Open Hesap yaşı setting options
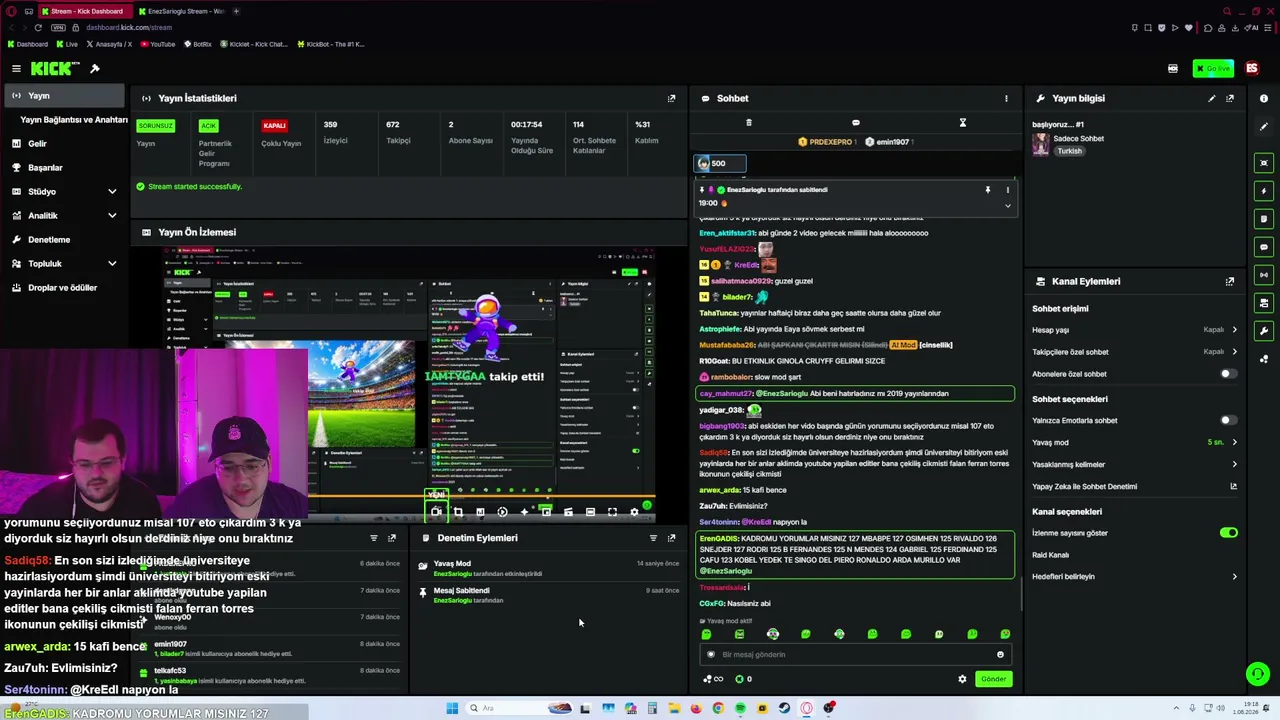 coord(1135,330)
